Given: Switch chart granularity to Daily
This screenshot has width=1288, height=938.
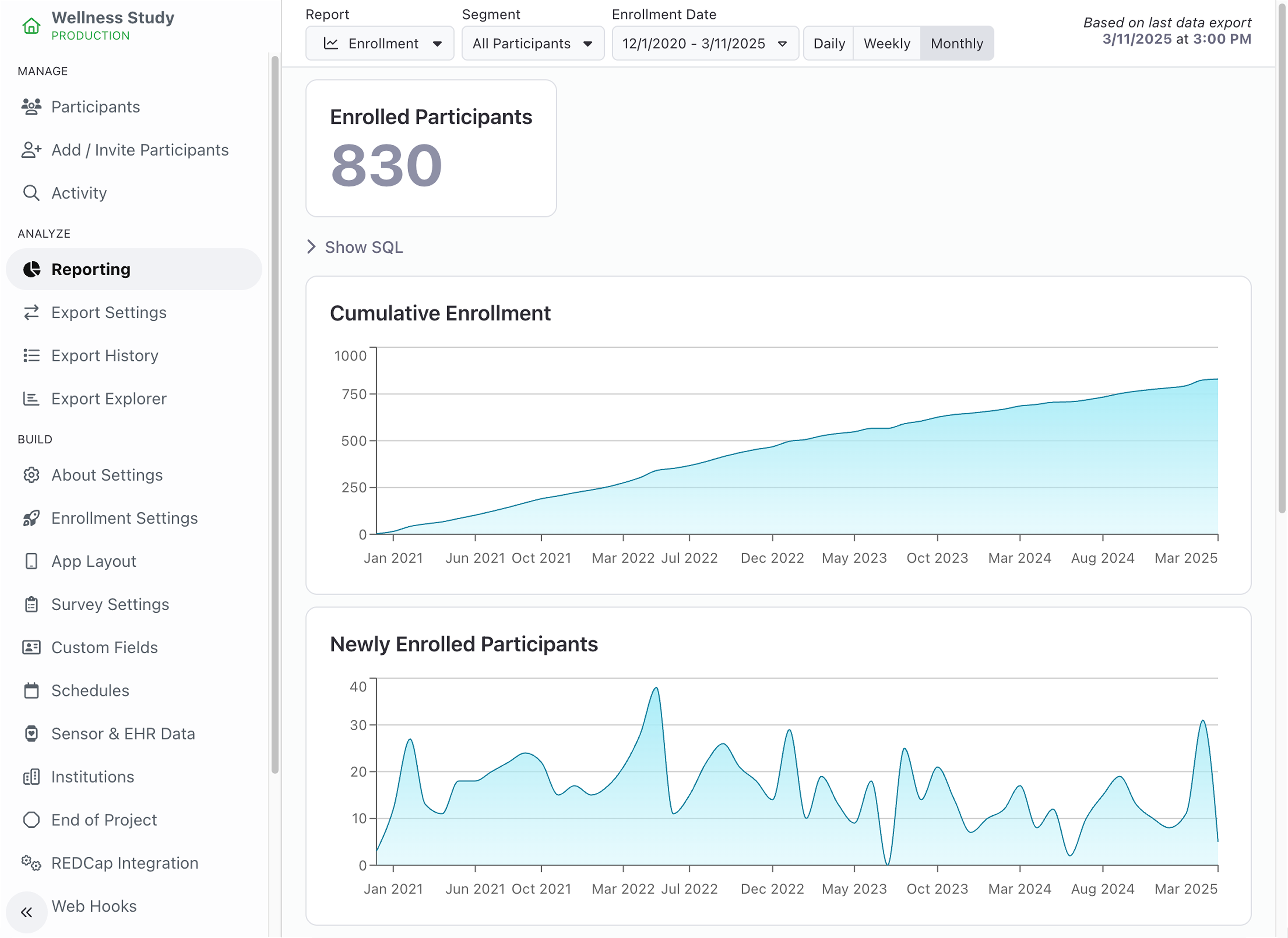Looking at the screenshot, I should click(828, 44).
